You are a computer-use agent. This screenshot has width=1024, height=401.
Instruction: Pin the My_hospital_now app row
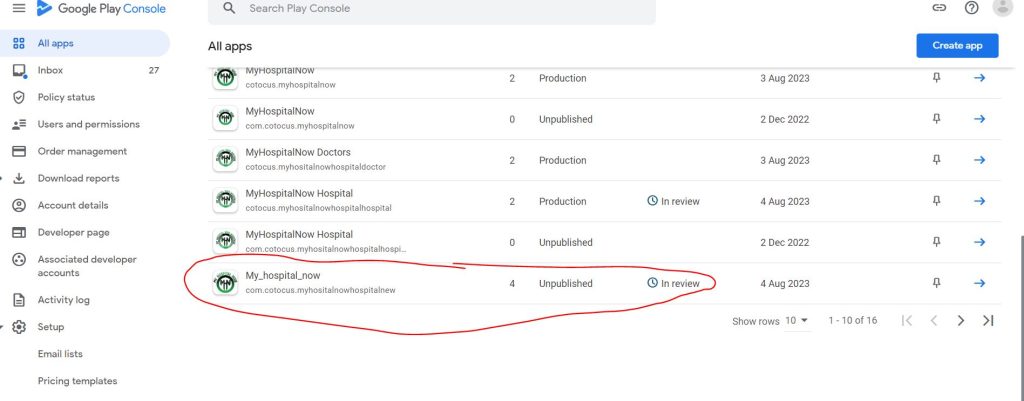pos(937,283)
